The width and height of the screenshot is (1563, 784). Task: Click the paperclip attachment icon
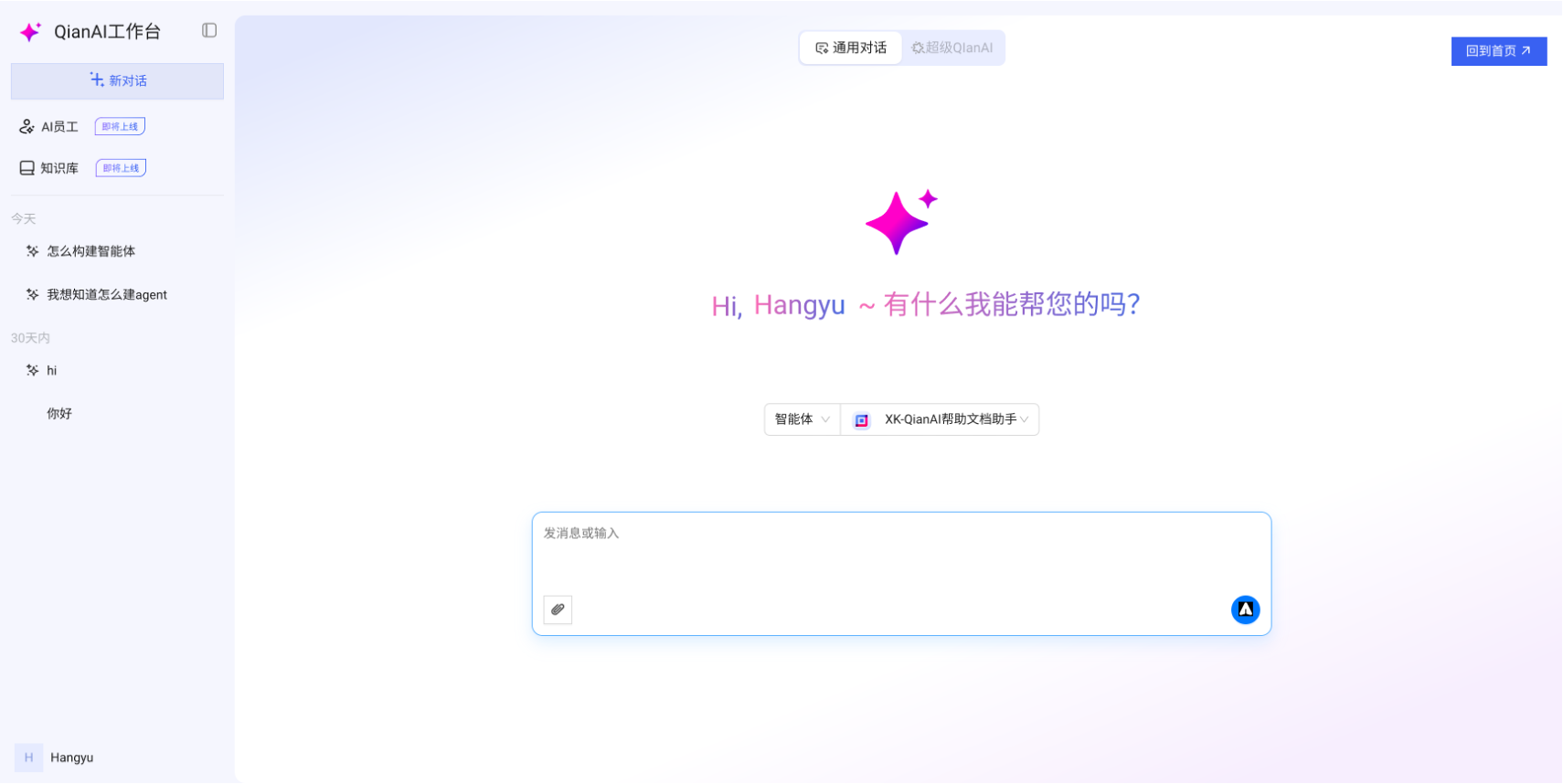558,609
